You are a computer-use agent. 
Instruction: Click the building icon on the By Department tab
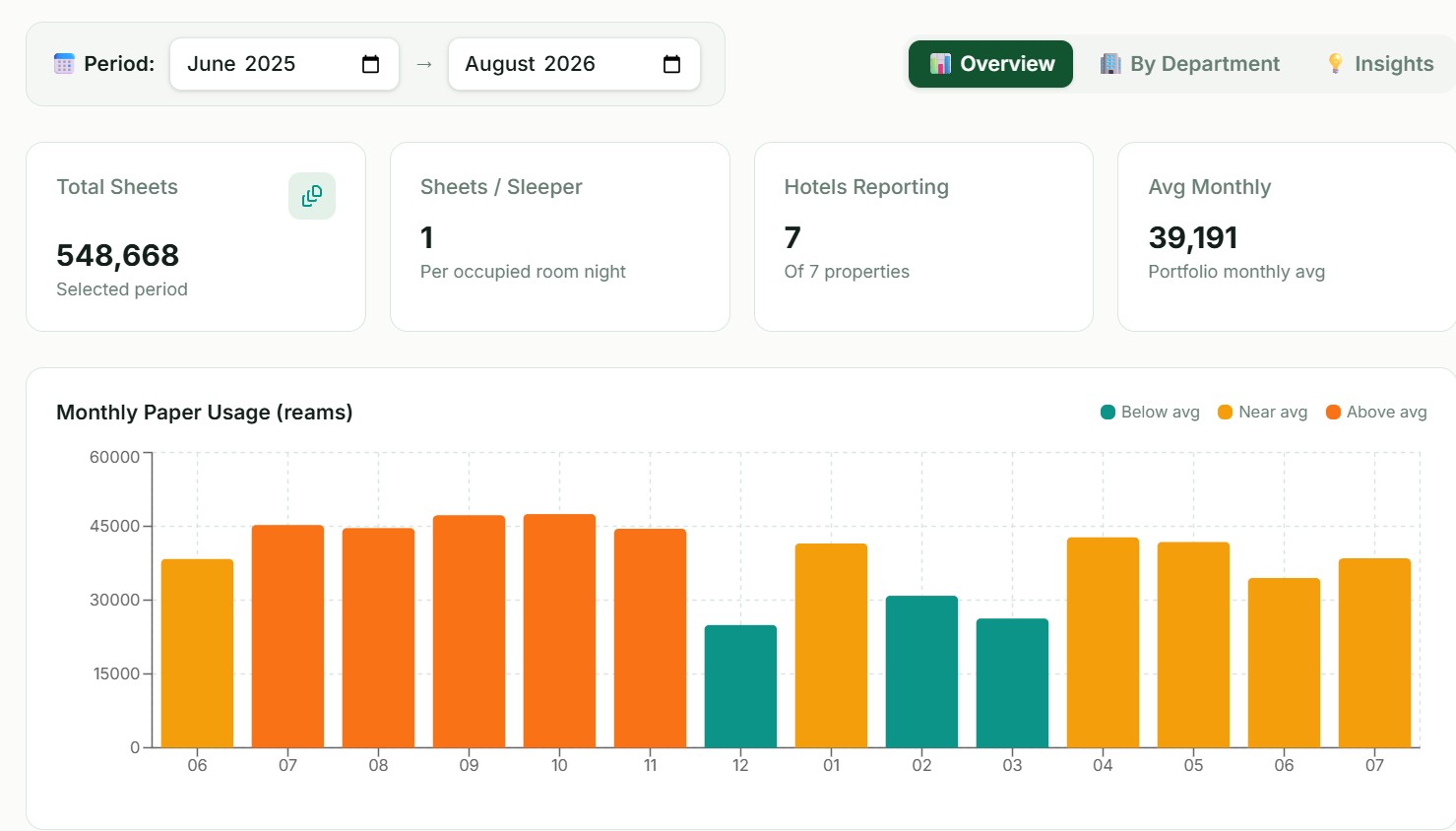(x=1110, y=64)
